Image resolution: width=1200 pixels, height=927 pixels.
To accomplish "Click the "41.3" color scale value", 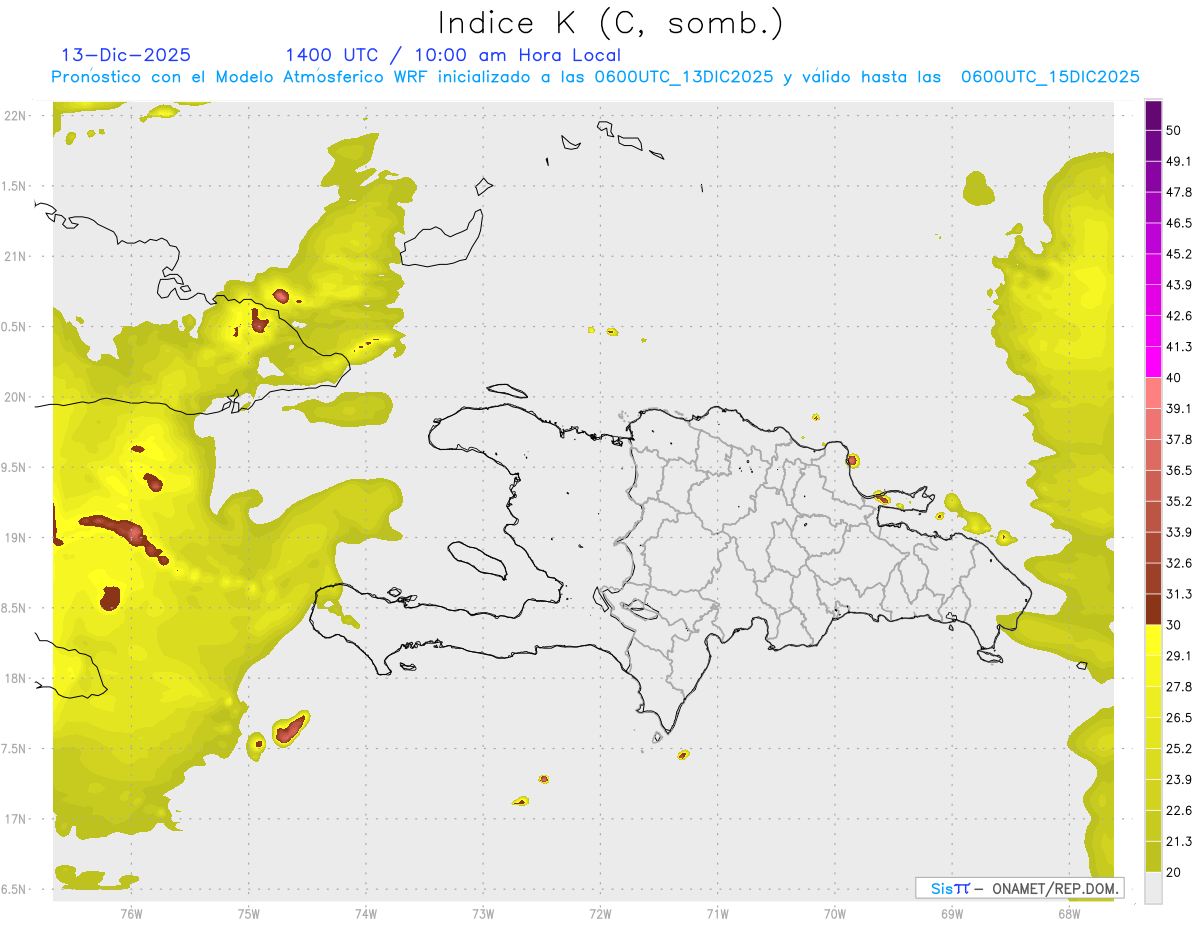I will 1178,347.
